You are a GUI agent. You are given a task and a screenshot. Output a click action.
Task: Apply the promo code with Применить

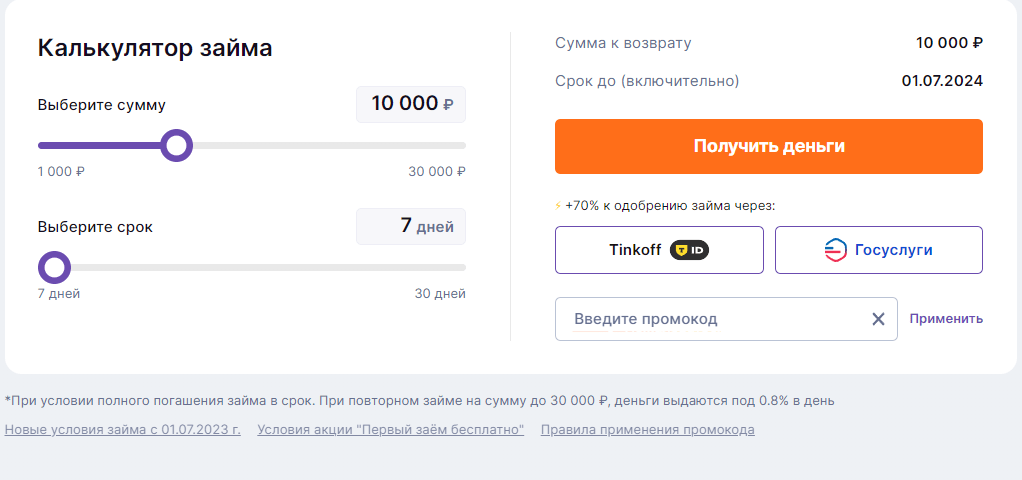(946, 319)
